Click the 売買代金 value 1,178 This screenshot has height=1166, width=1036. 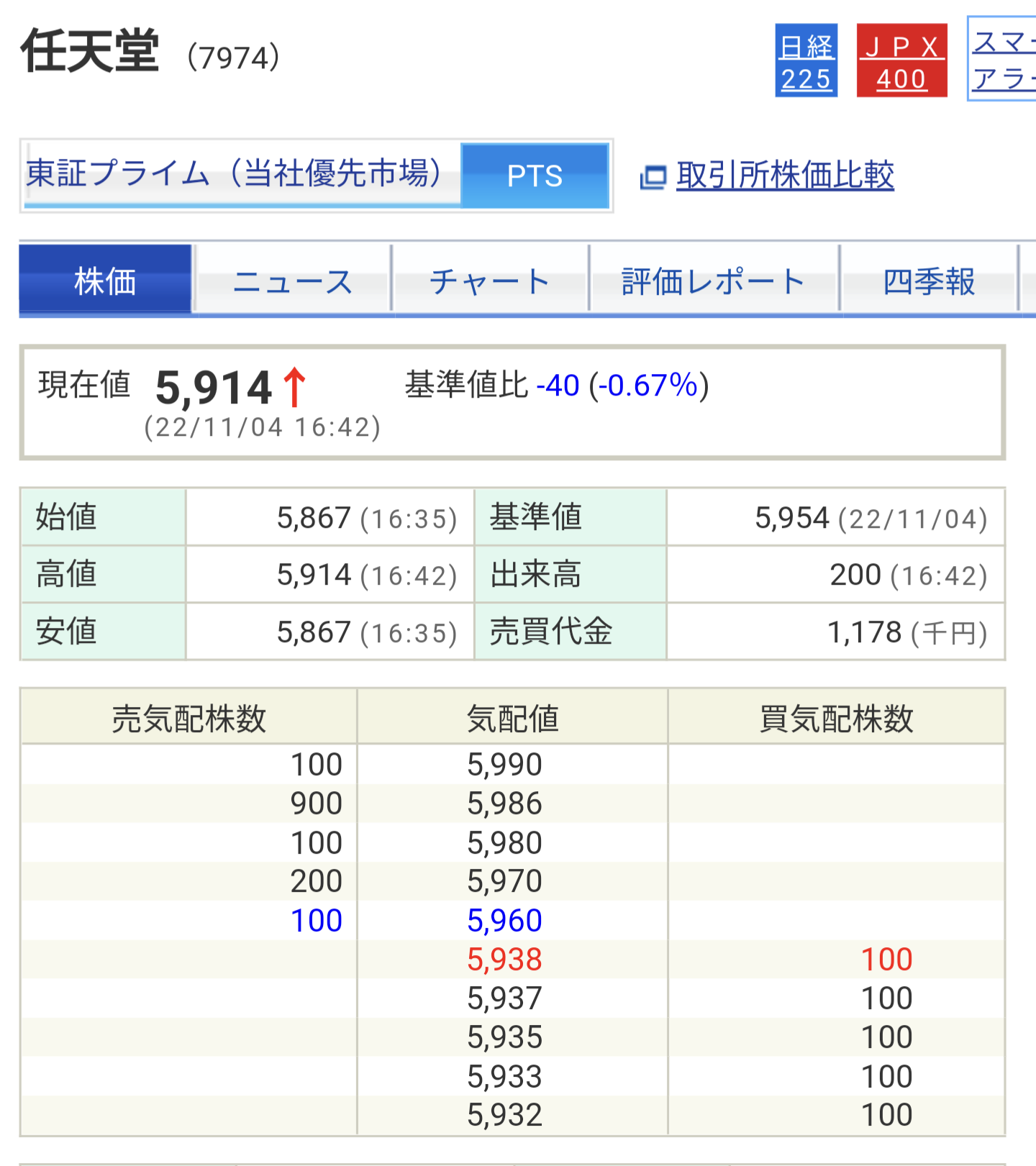point(865,632)
